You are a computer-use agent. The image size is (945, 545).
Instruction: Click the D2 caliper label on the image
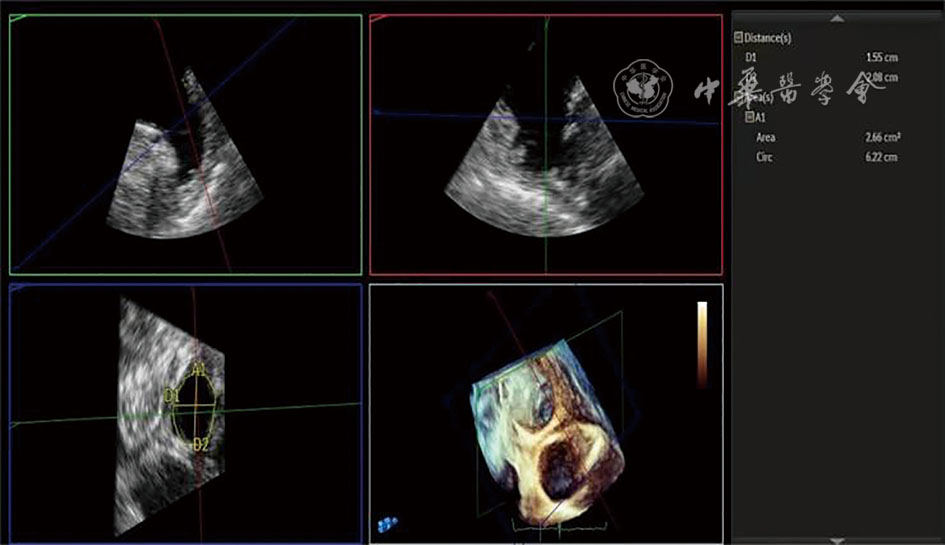coord(200,443)
